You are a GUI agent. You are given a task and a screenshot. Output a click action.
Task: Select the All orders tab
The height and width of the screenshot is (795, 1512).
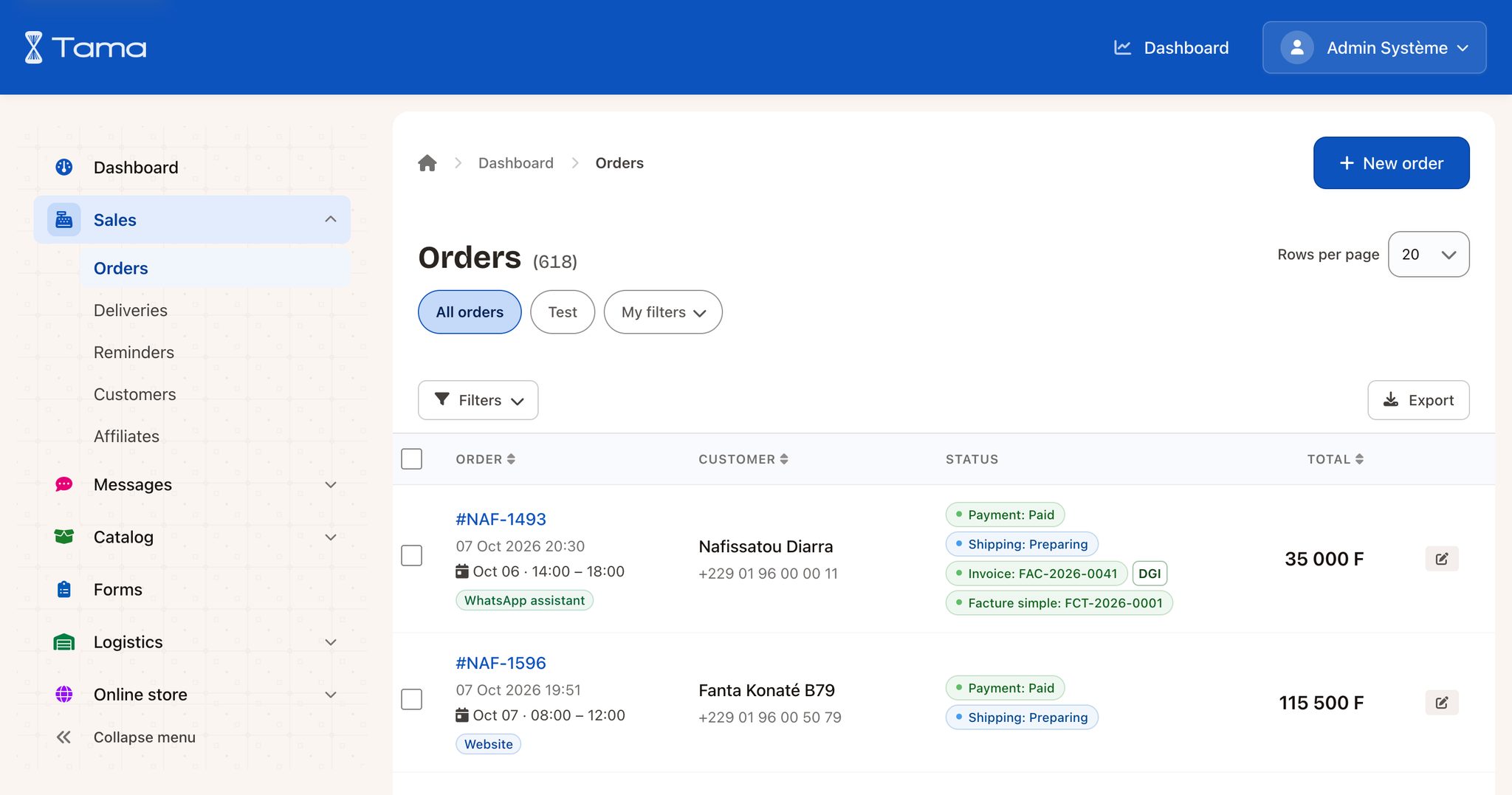[x=470, y=312]
